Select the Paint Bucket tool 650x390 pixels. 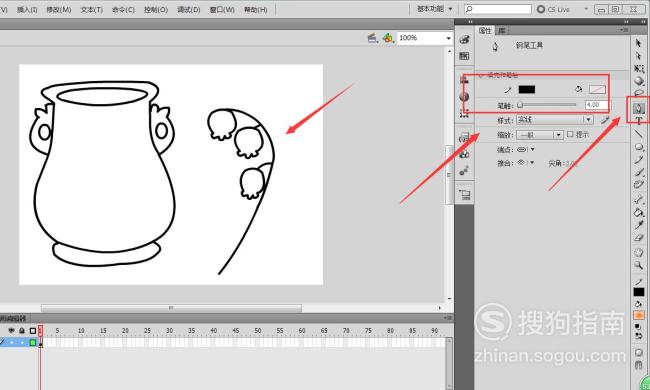[639, 213]
